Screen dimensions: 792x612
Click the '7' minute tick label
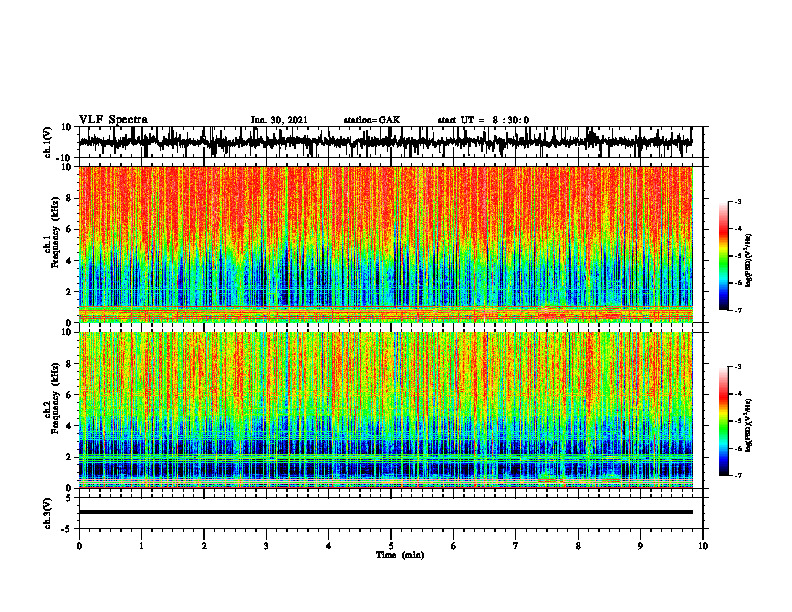coord(516,546)
